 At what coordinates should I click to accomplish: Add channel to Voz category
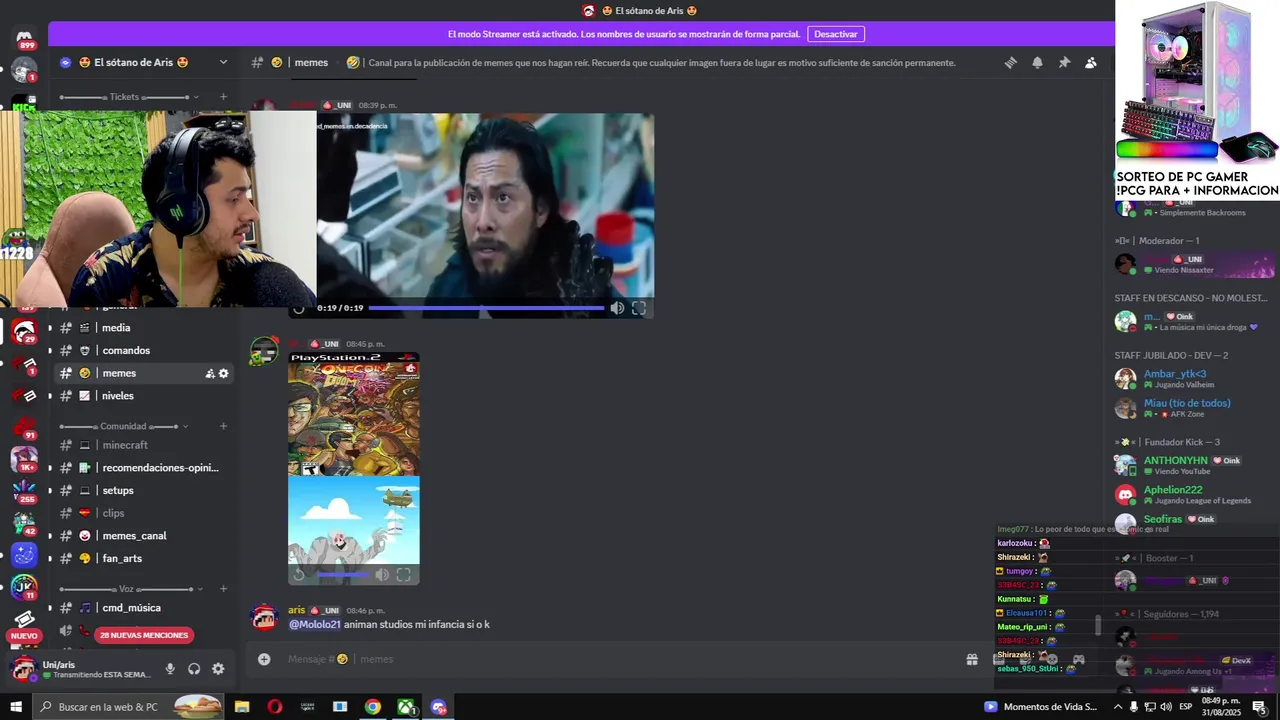pos(223,589)
